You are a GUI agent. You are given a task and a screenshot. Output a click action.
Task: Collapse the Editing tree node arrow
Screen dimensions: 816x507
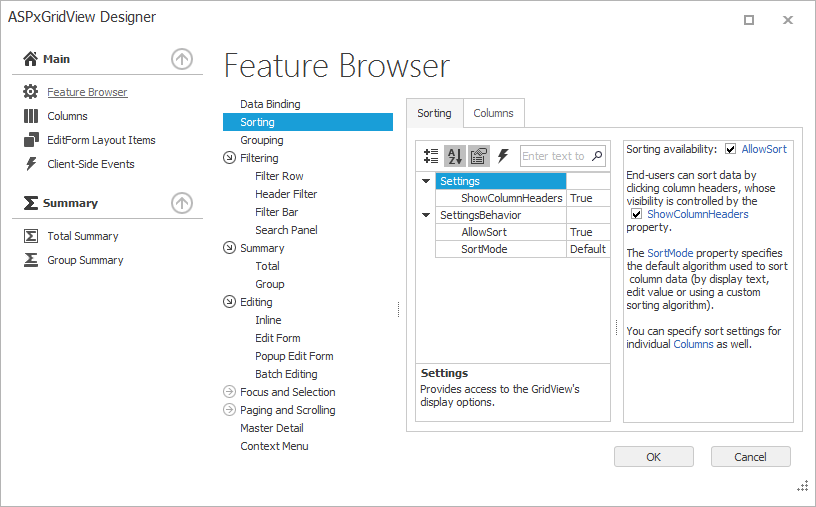click(x=229, y=301)
